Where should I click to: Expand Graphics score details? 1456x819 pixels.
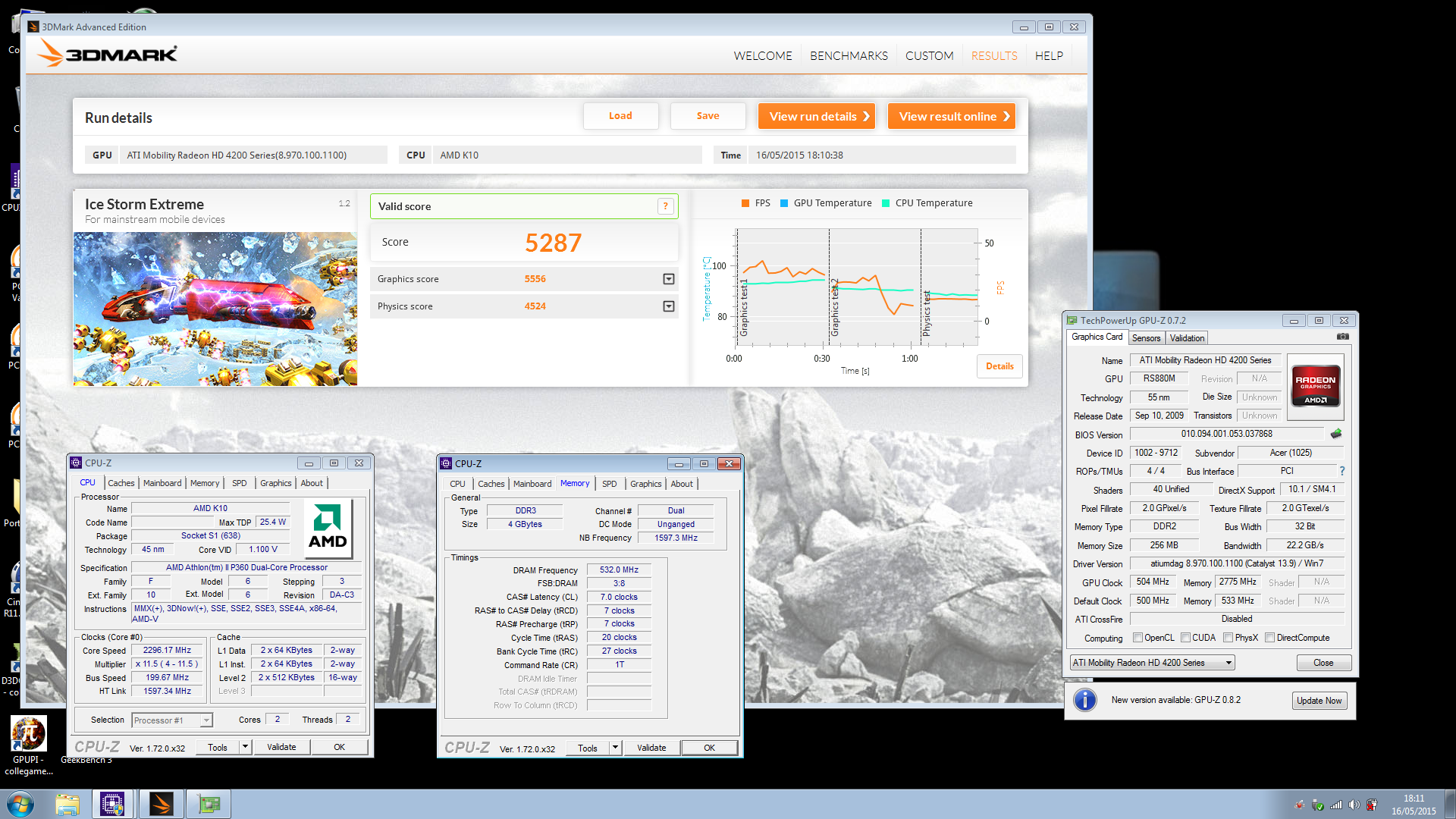point(669,279)
